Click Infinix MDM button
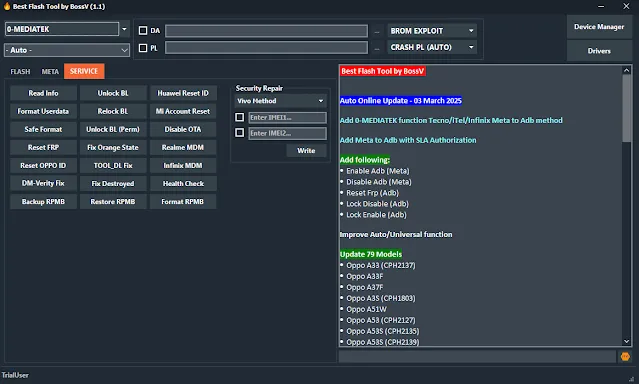This screenshot has width=639, height=384. click(183, 166)
